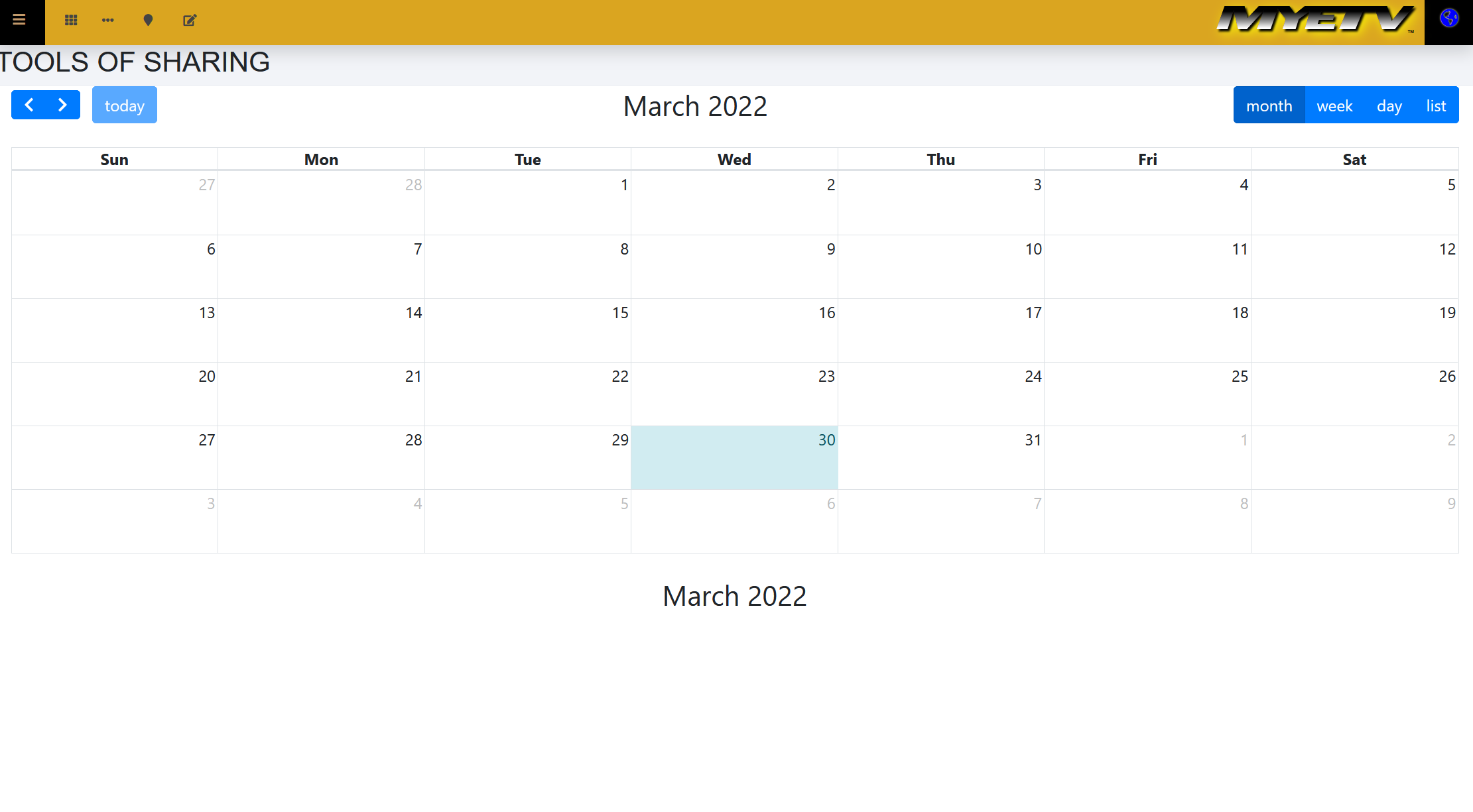Click day number 10
The image size is (1473, 812).
[1033, 249]
